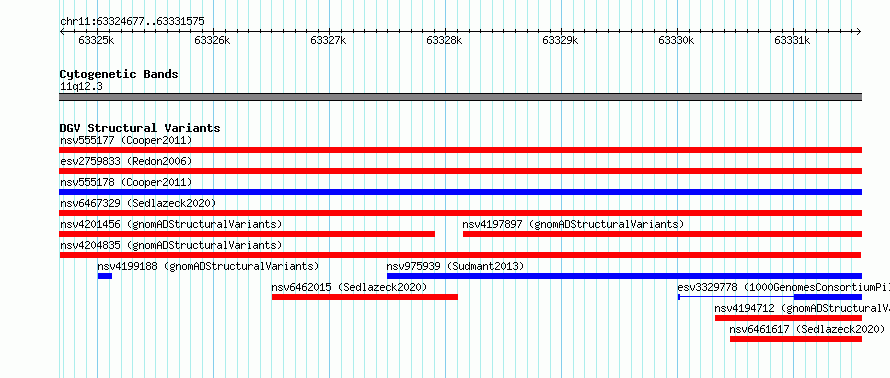Select the red nsv6461617 variant bar
This screenshot has width=890, height=378.
[x=796, y=339]
